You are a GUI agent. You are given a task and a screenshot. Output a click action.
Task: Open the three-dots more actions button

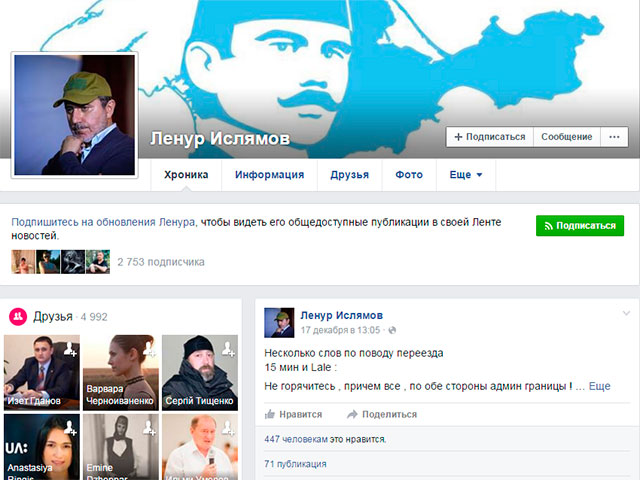coord(614,137)
